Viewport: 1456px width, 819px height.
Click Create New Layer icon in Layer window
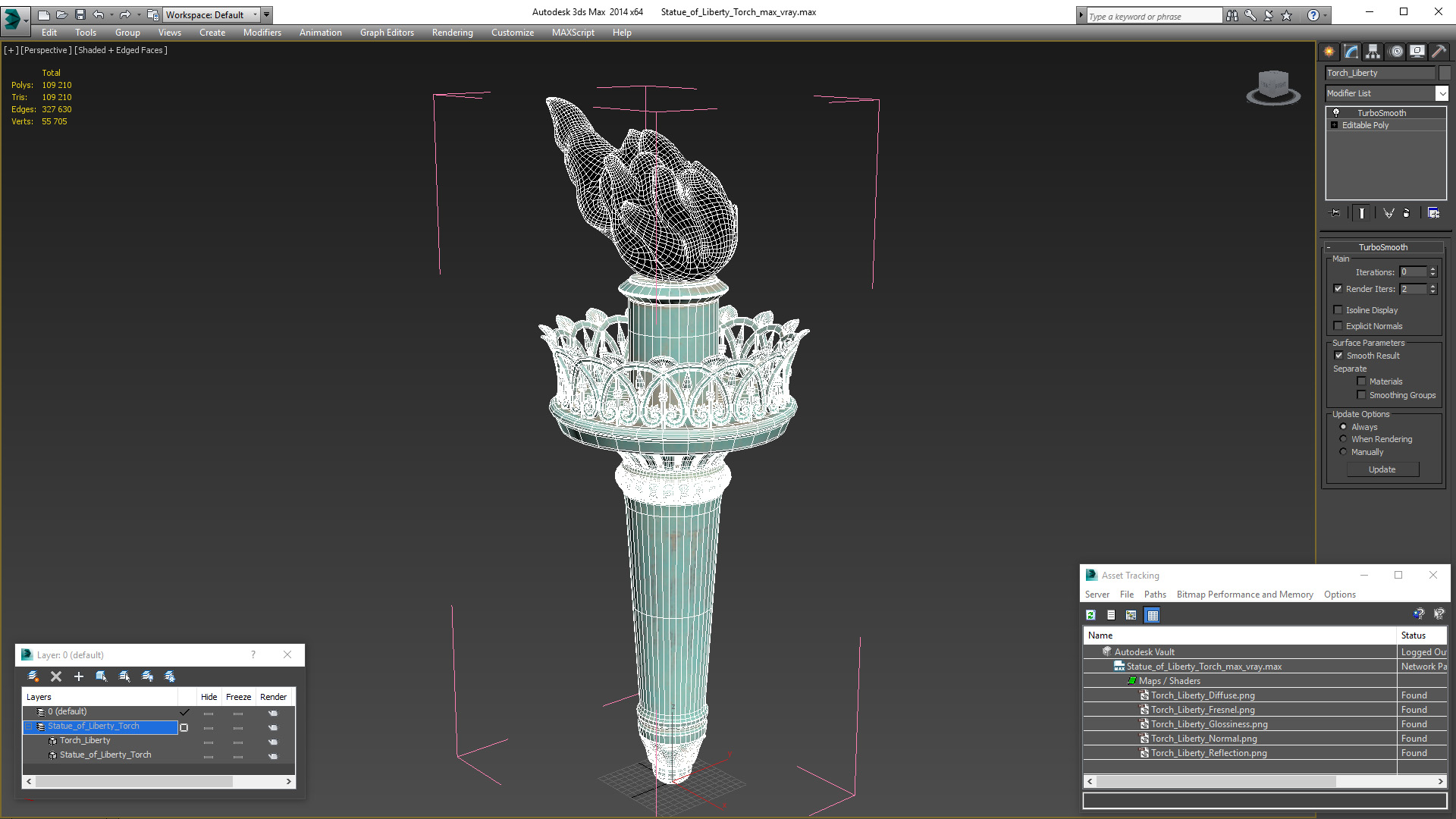[33, 676]
